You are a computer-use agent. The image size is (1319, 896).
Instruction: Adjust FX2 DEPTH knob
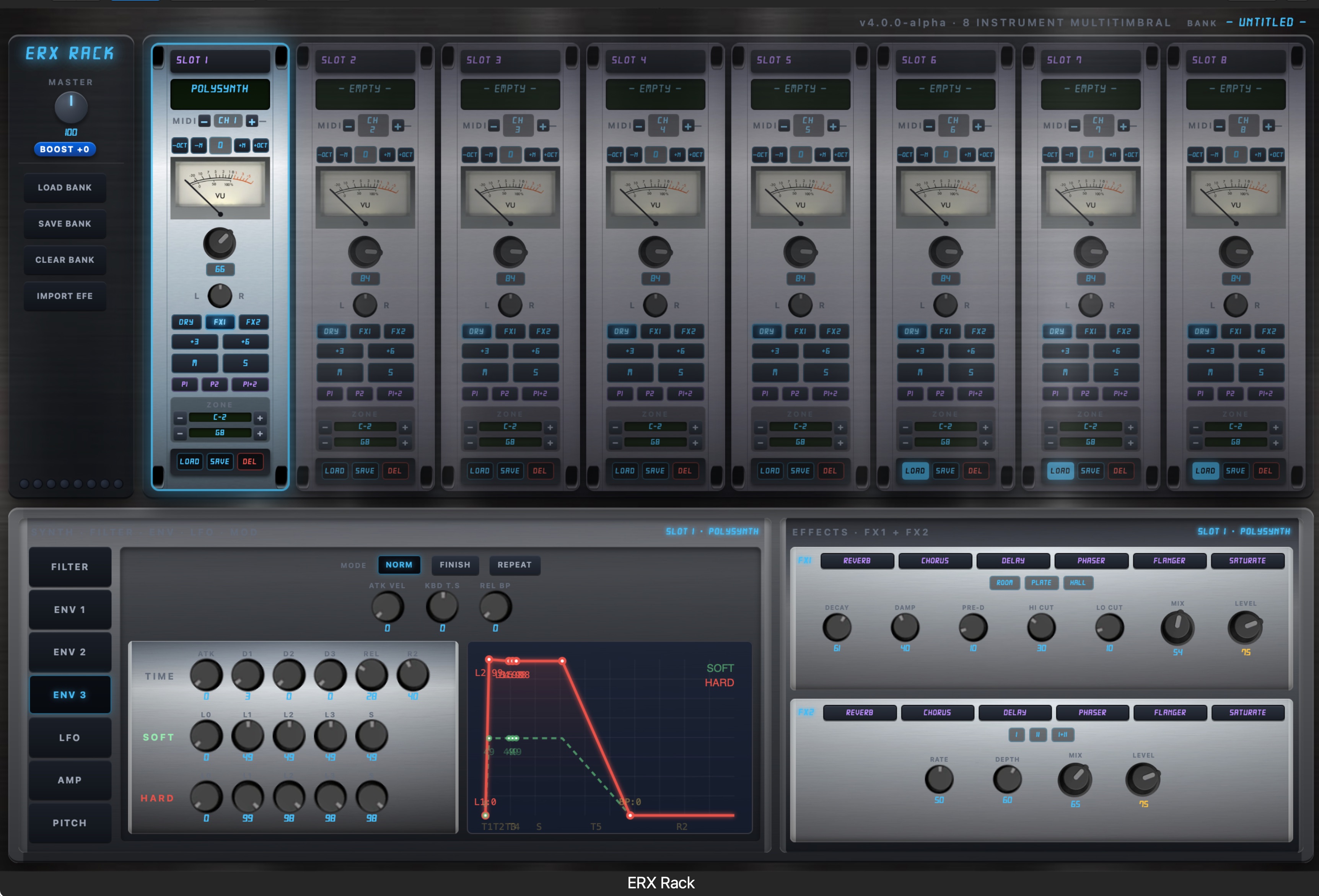pyautogui.click(x=1007, y=780)
